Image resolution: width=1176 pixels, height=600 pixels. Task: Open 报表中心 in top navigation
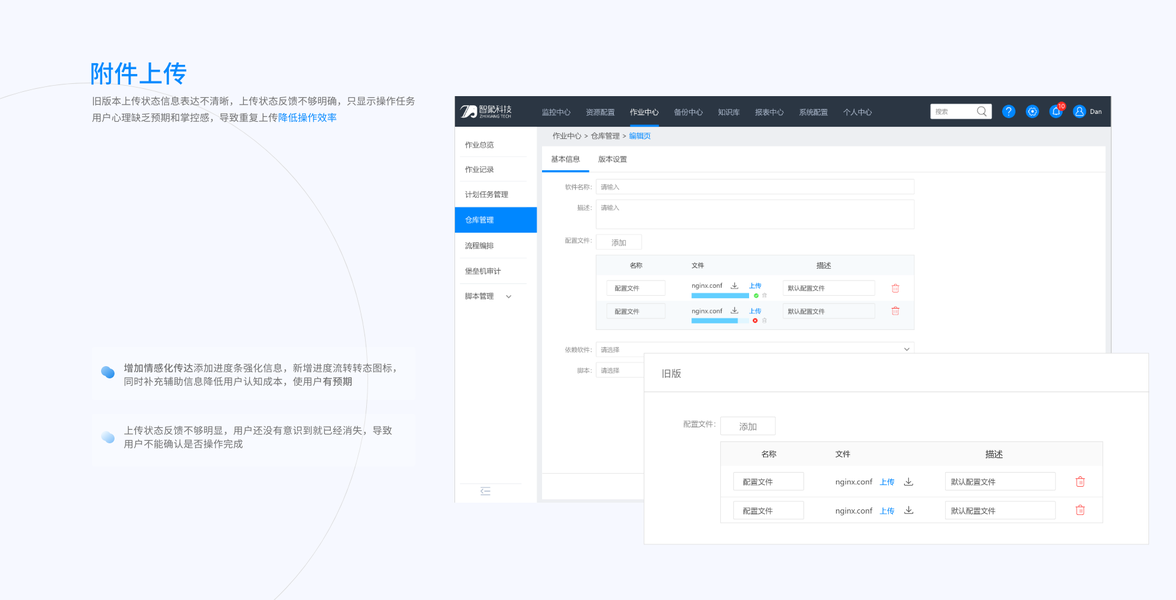pyautogui.click(x=769, y=112)
